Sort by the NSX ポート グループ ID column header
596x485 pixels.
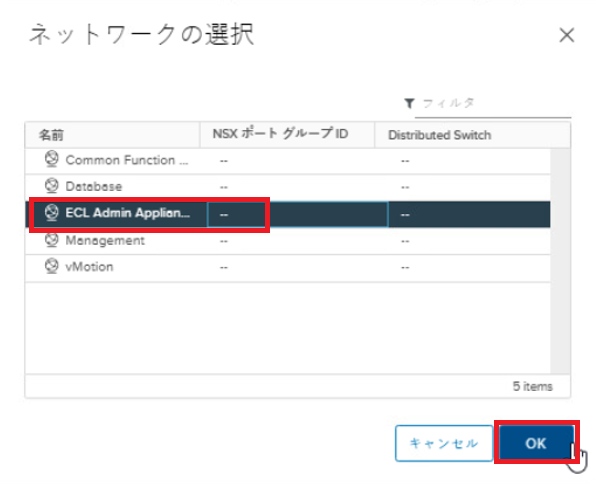click(287, 134)
